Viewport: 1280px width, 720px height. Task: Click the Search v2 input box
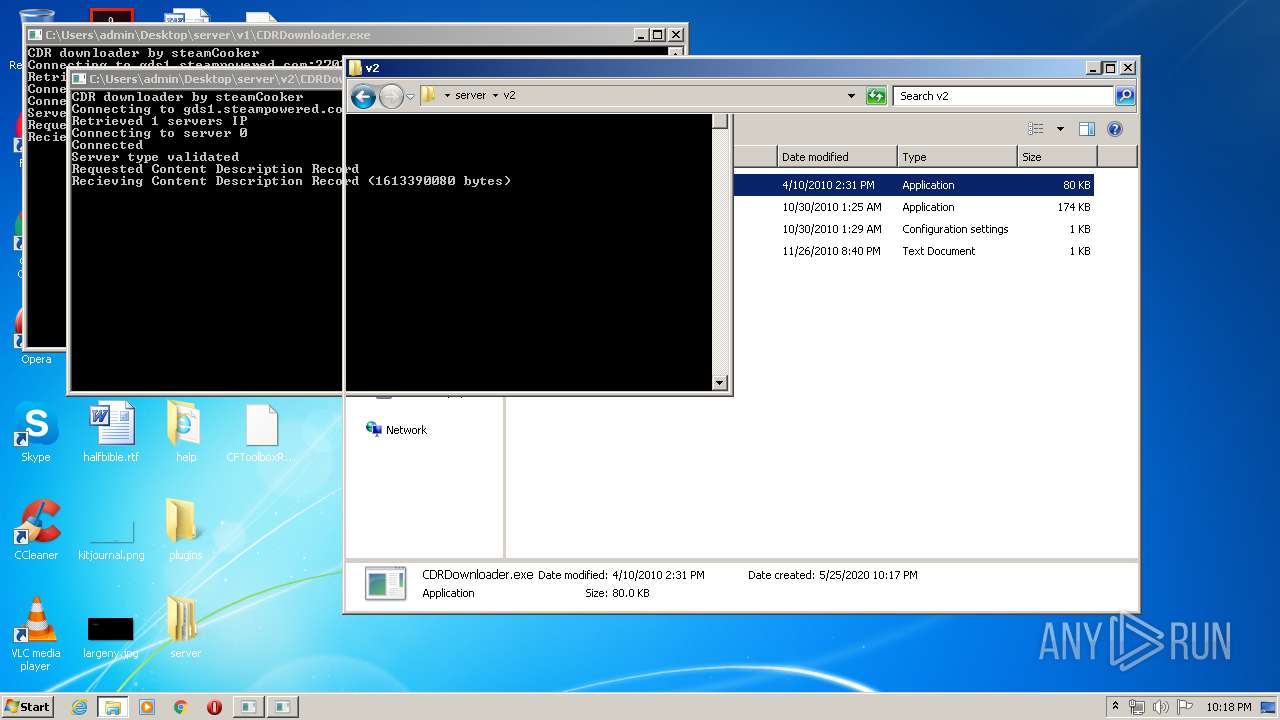coord(1003,96)
